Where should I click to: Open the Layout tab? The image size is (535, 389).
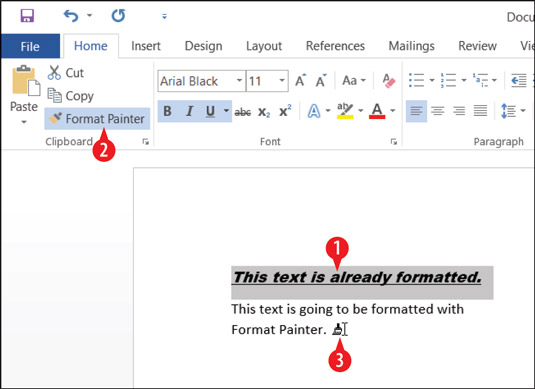[264, 46]
